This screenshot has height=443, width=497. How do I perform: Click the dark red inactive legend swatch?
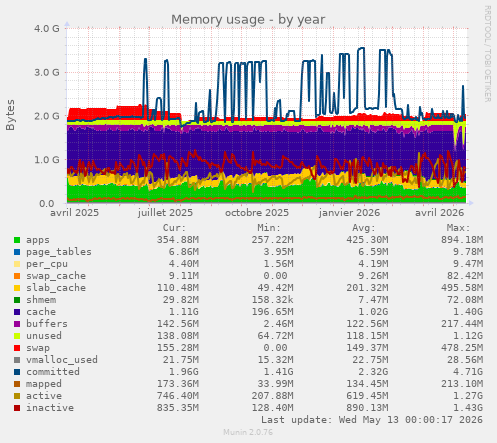pyautogui.click(x=17, y=408)
